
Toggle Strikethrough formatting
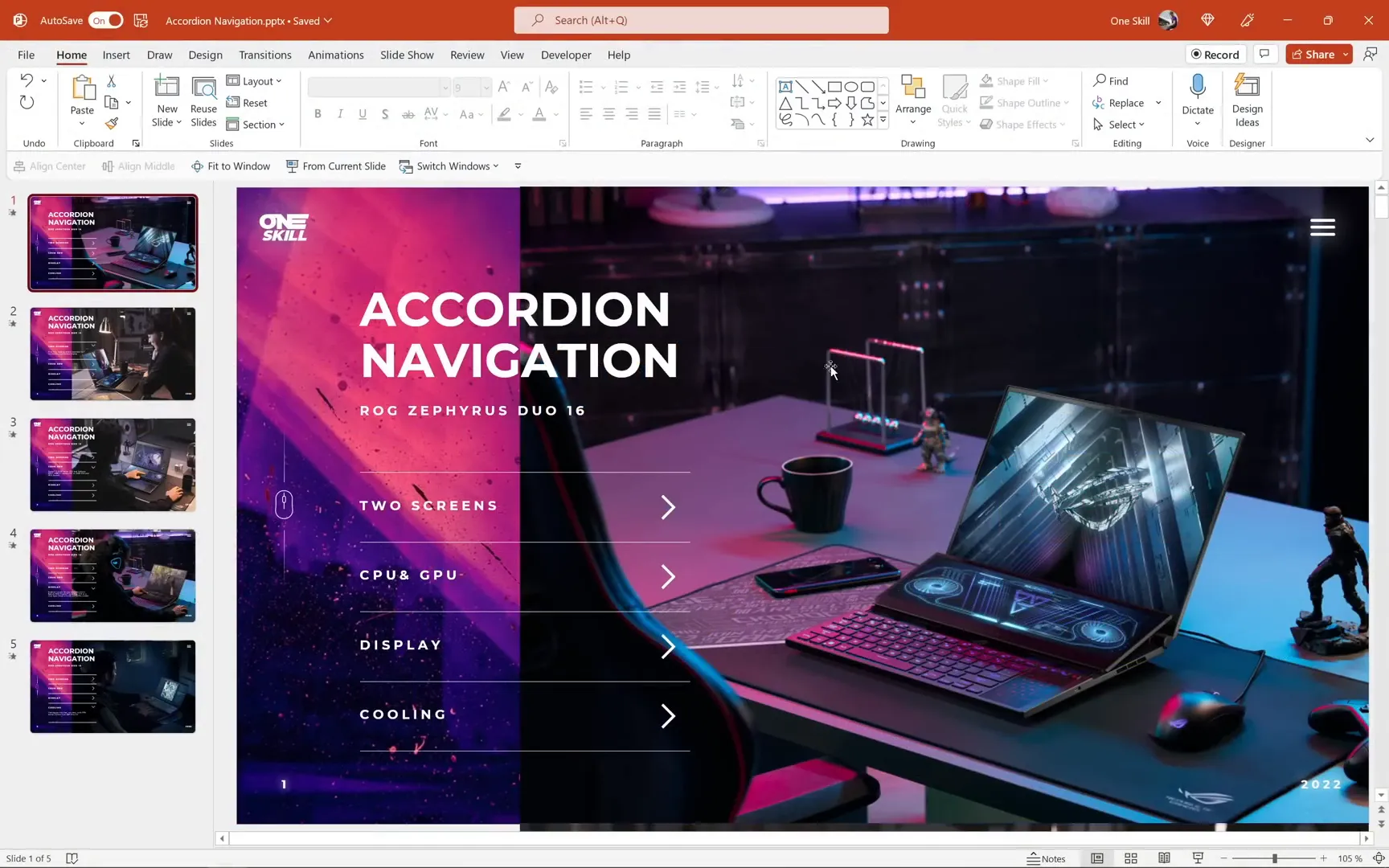(x=408, y=114)
